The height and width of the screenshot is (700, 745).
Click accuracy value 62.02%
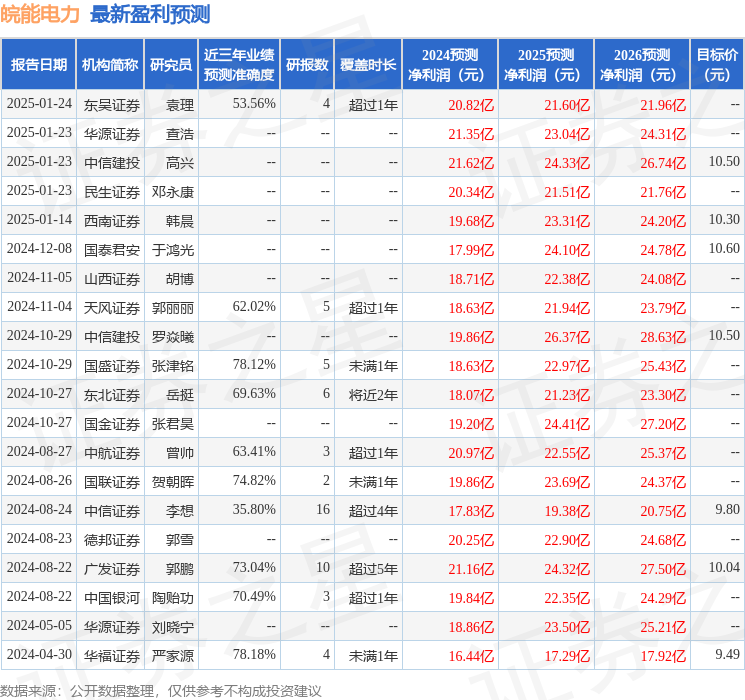pyautogui.click(x=254, y=307)
